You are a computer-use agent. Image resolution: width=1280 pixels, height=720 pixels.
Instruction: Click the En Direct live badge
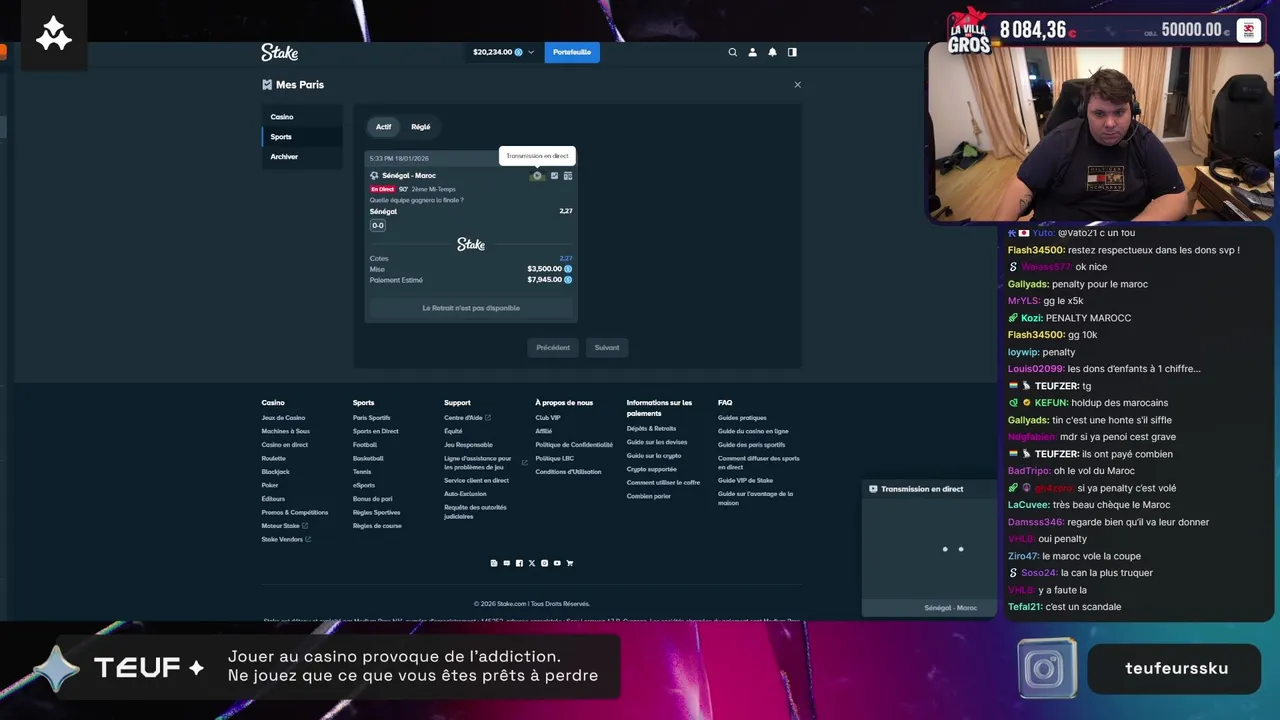tap(382, 189)
